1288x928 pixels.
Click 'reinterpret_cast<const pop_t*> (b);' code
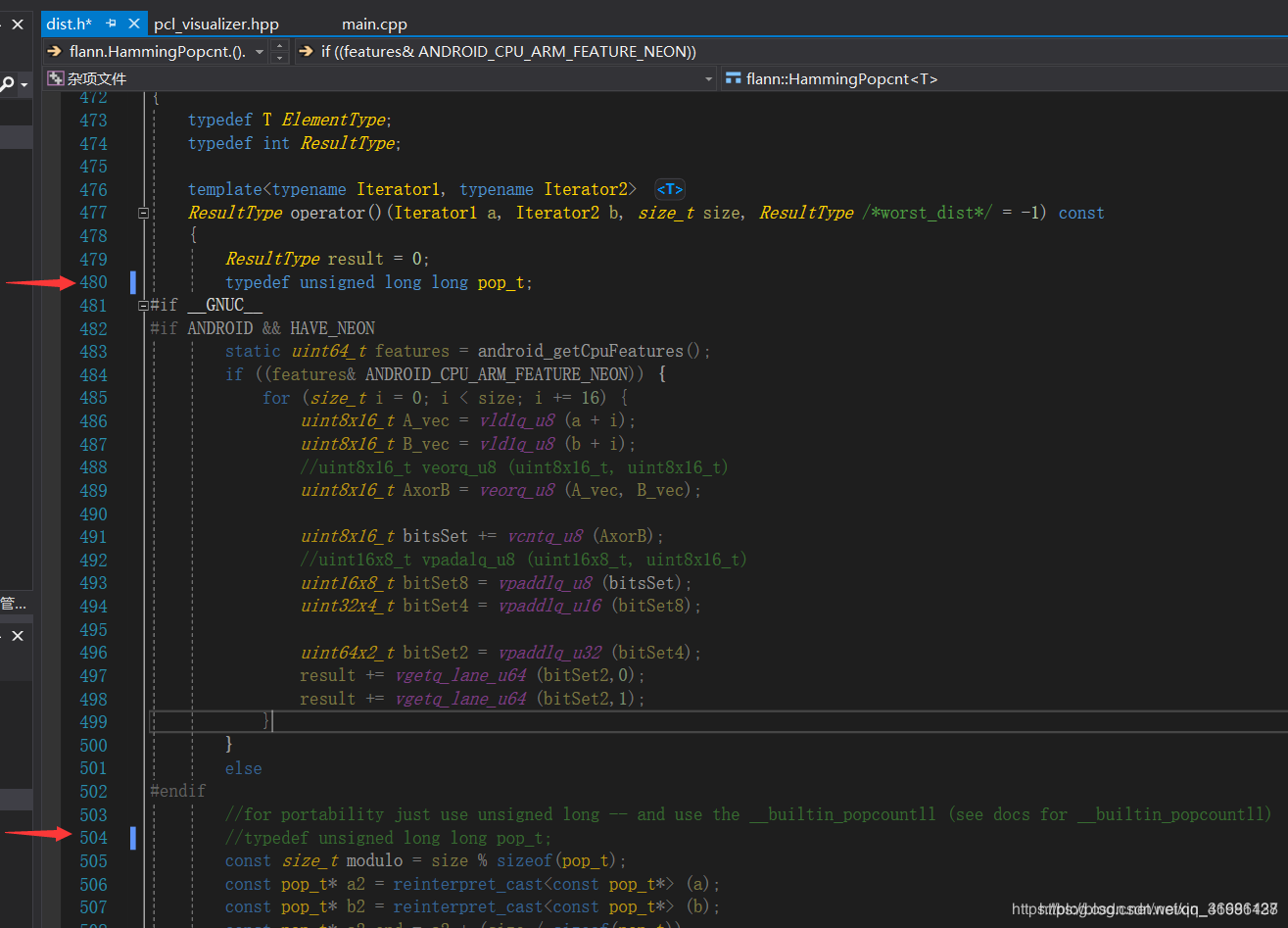pyautogui.click(x=556, y=907)
